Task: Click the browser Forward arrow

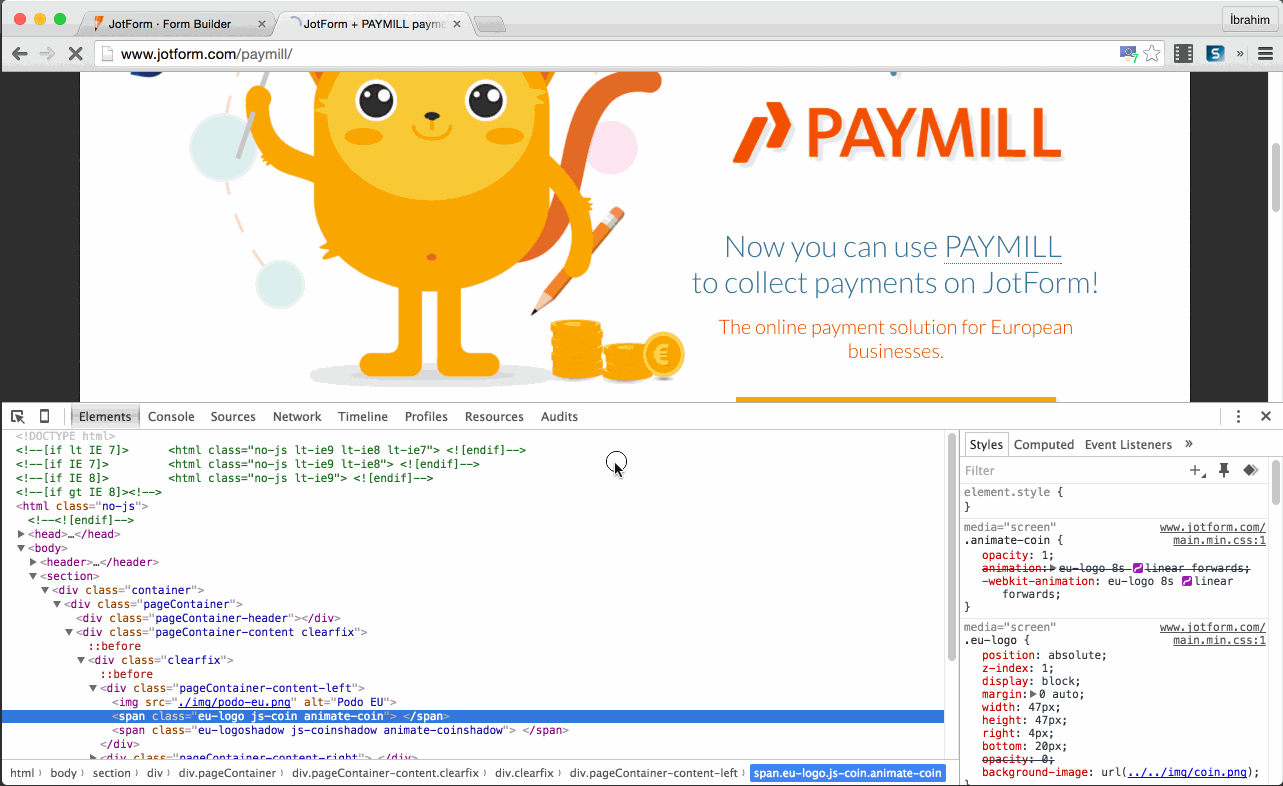Action: [47, 54]
